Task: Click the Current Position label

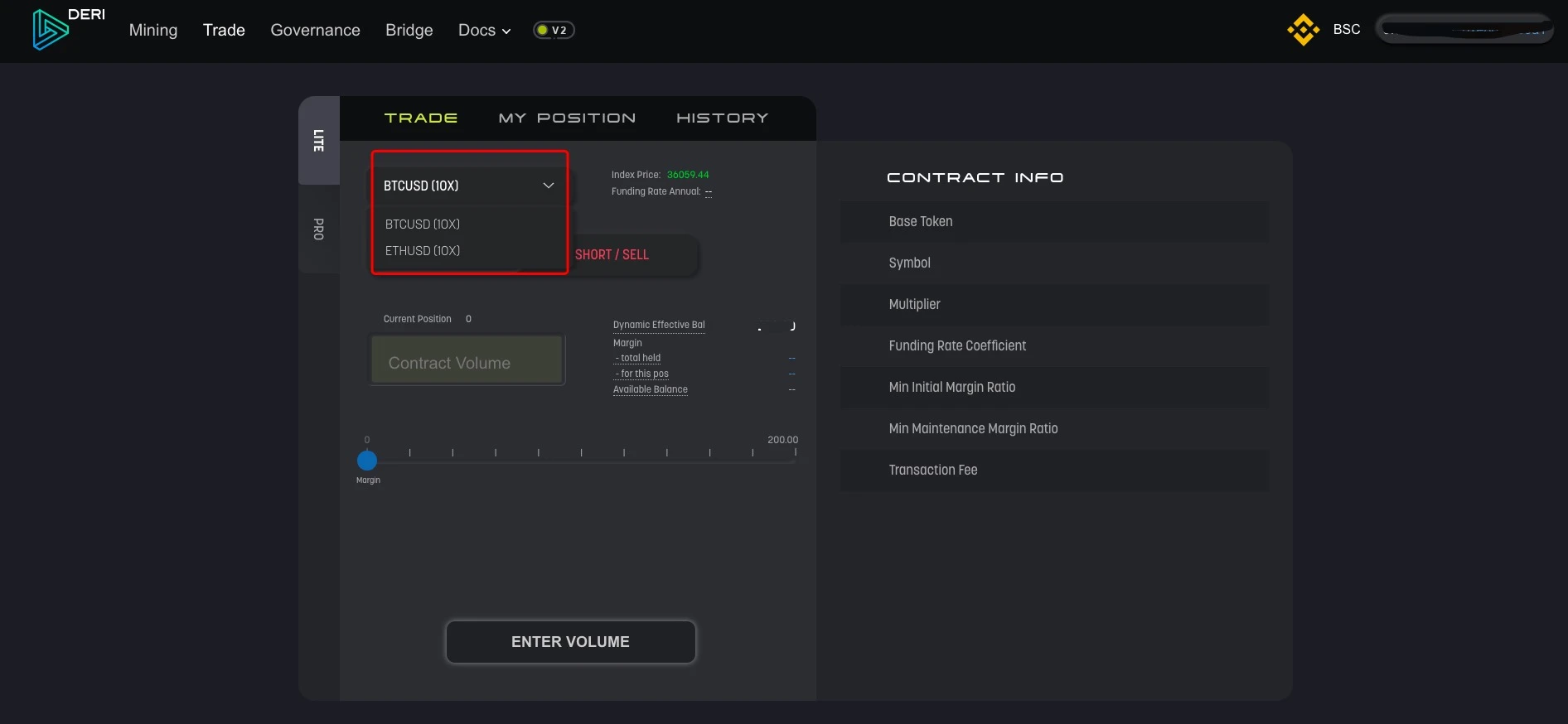Action: tap(417, 319)
